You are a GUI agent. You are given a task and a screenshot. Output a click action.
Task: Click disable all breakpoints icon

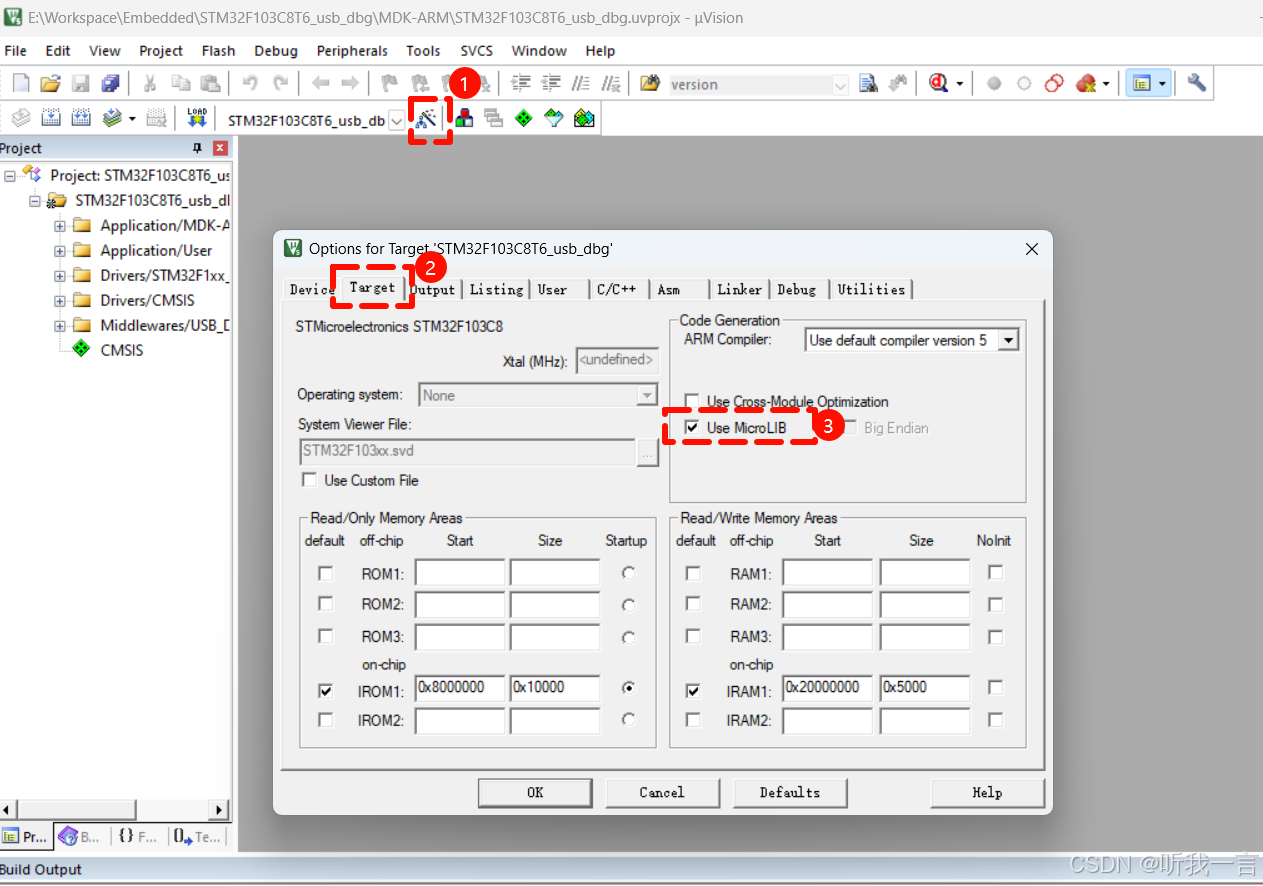1054,84
